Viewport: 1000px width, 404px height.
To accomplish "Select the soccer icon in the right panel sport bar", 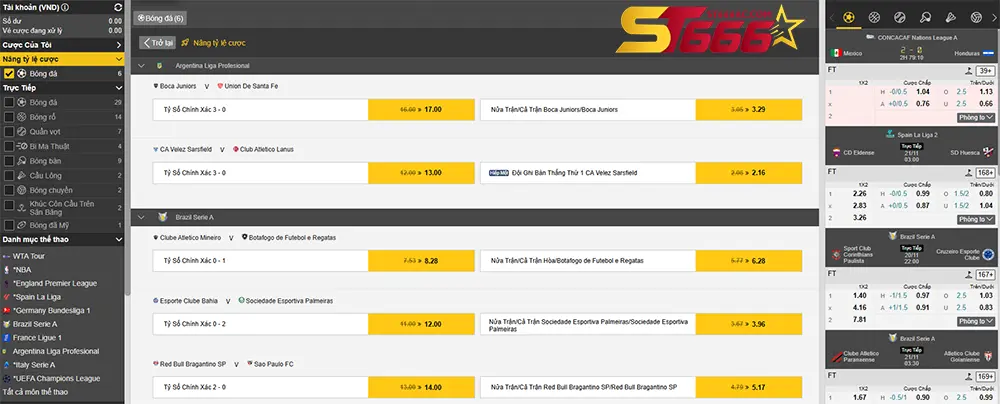I will pos(848,17).
